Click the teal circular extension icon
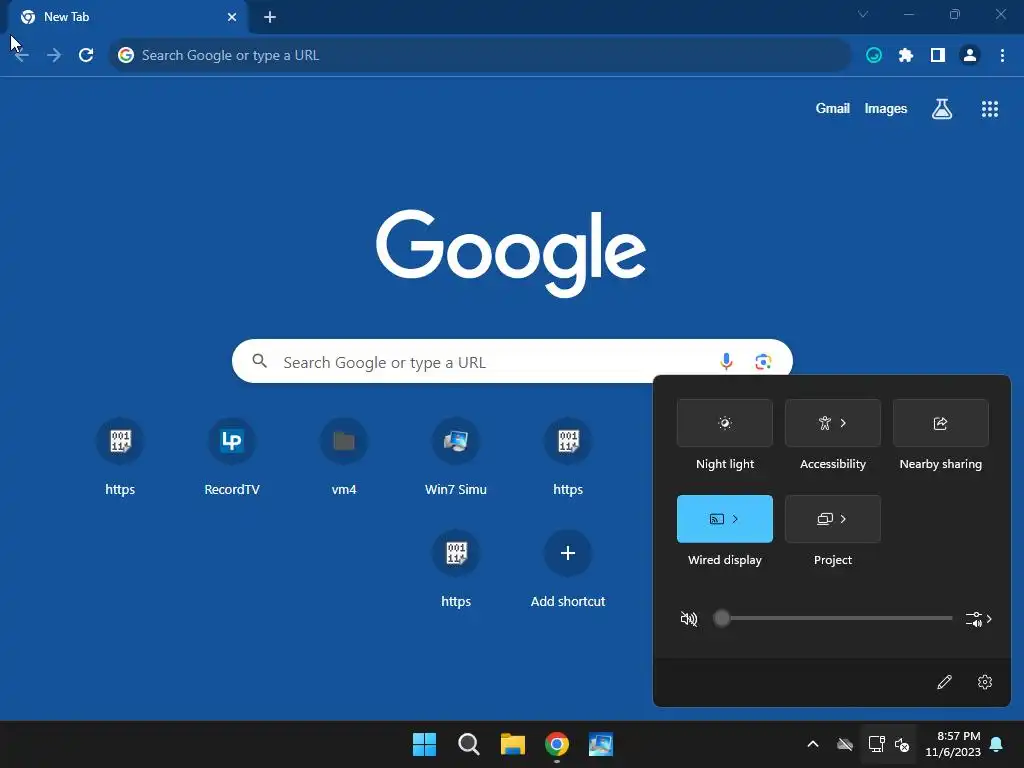1024x768 pixels. pos(874,56)
